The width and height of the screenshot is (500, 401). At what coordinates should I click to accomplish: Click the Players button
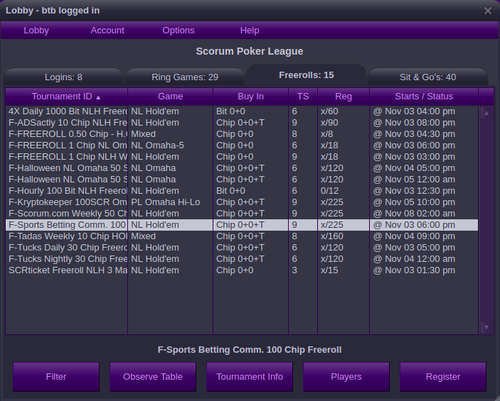[346, 377]
